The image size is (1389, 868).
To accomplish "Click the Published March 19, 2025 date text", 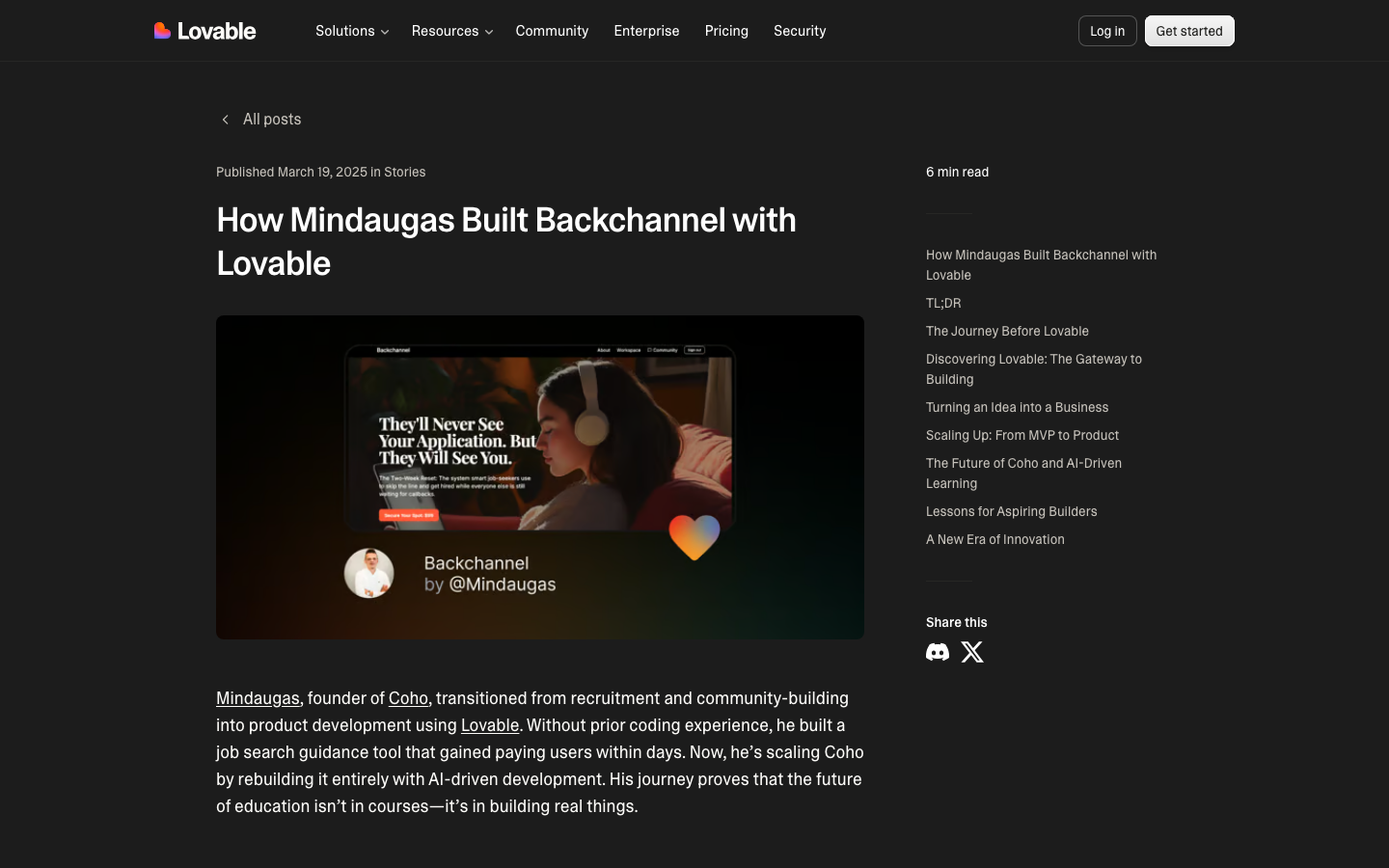I will point(291,172).
